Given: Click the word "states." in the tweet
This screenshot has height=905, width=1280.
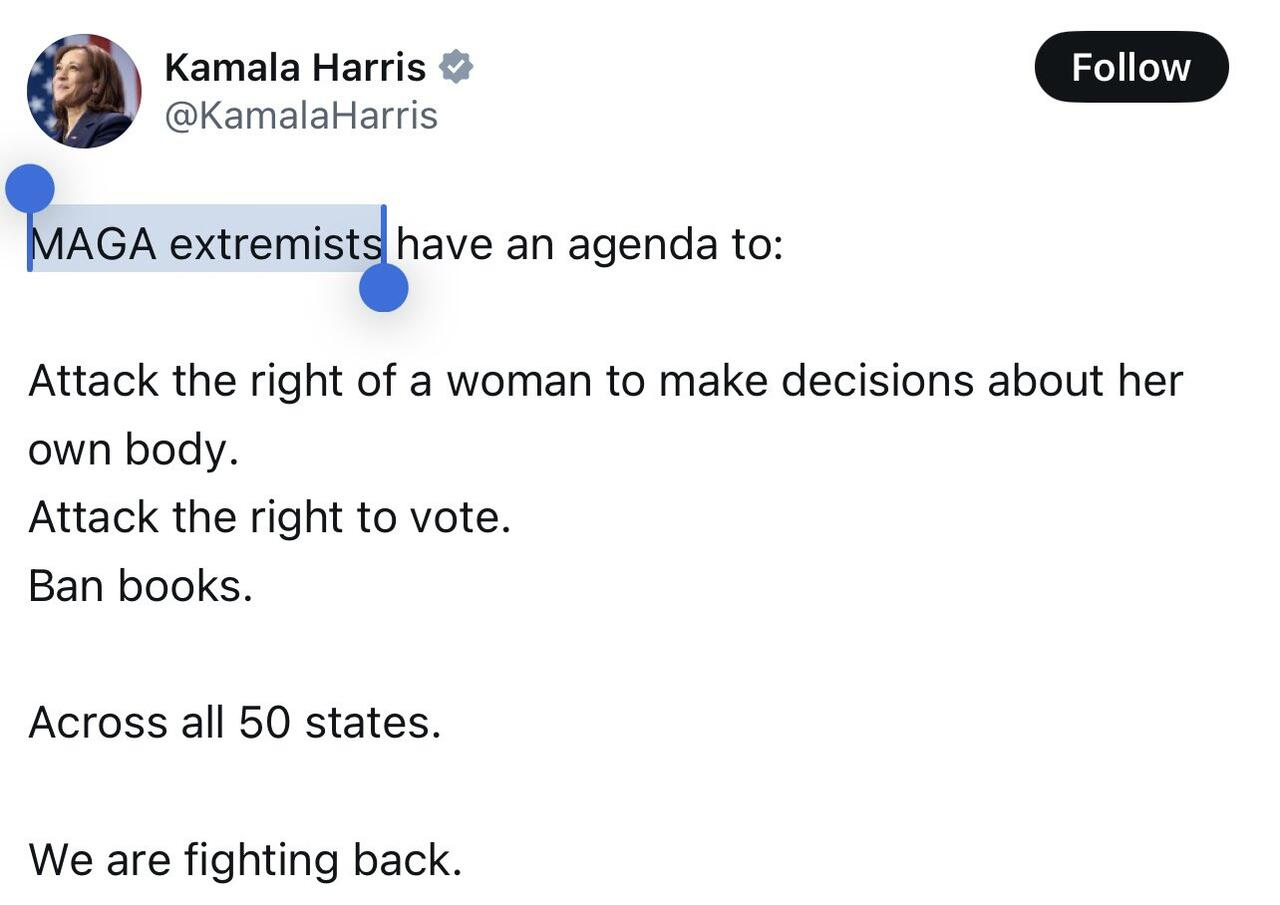Looking at the screenshot, I should pos(373,722).
